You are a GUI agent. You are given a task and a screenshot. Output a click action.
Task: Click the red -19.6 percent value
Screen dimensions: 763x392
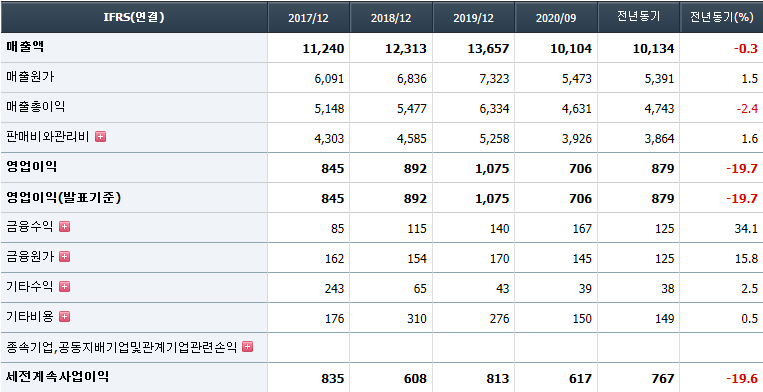742,378
